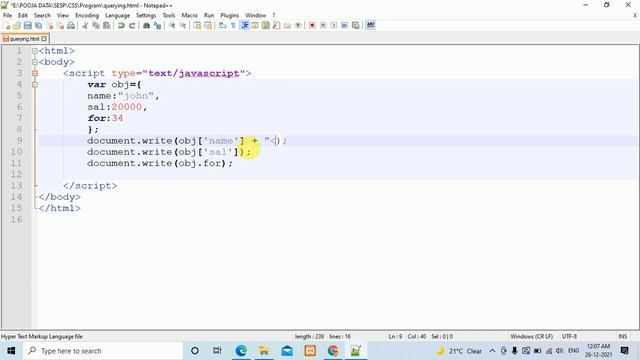Print the document via toolbar Print icon
Screen dimensions: 640x360
coord(71,25)
